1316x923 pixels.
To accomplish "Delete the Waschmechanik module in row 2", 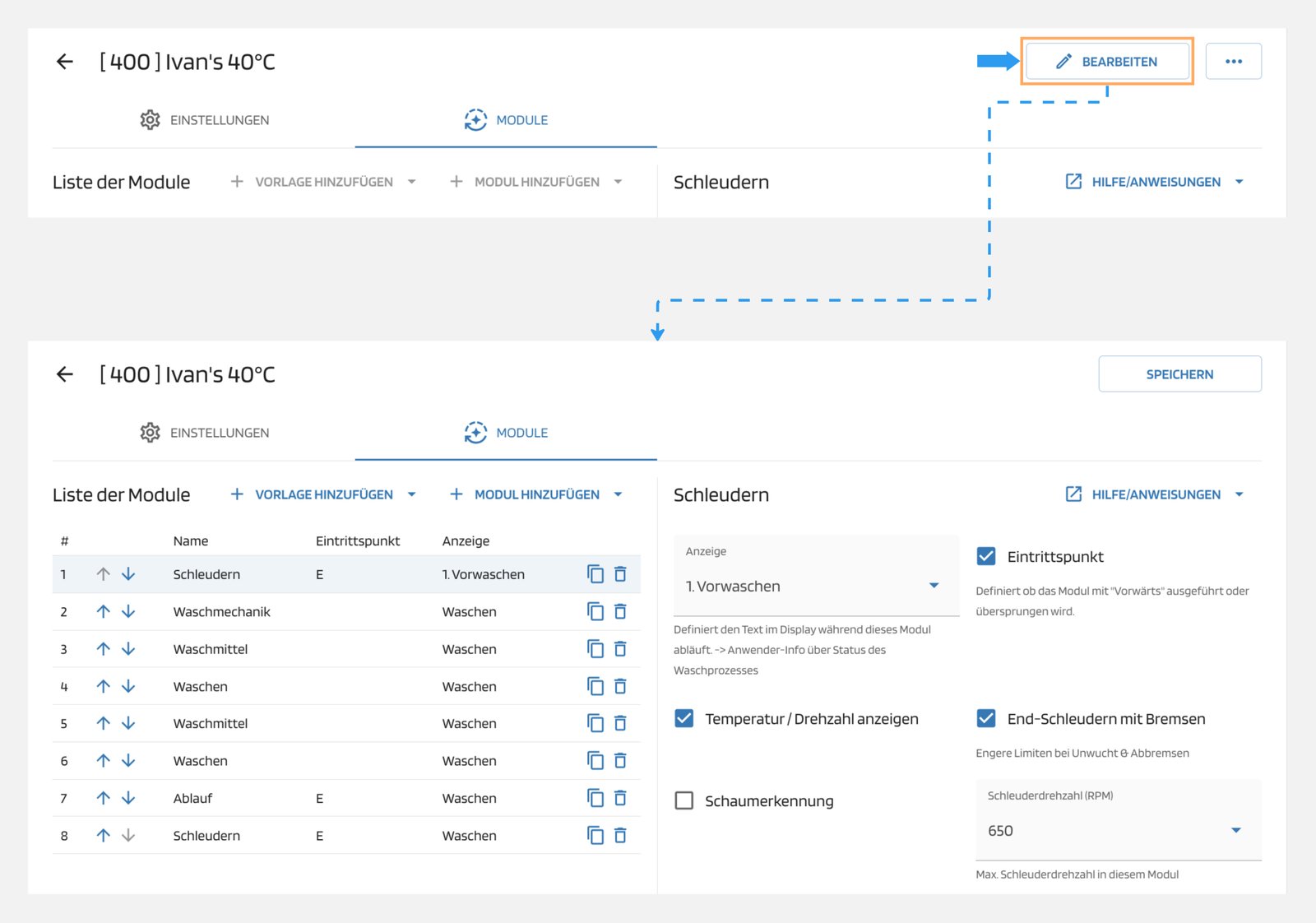I will tap(620, 611).
